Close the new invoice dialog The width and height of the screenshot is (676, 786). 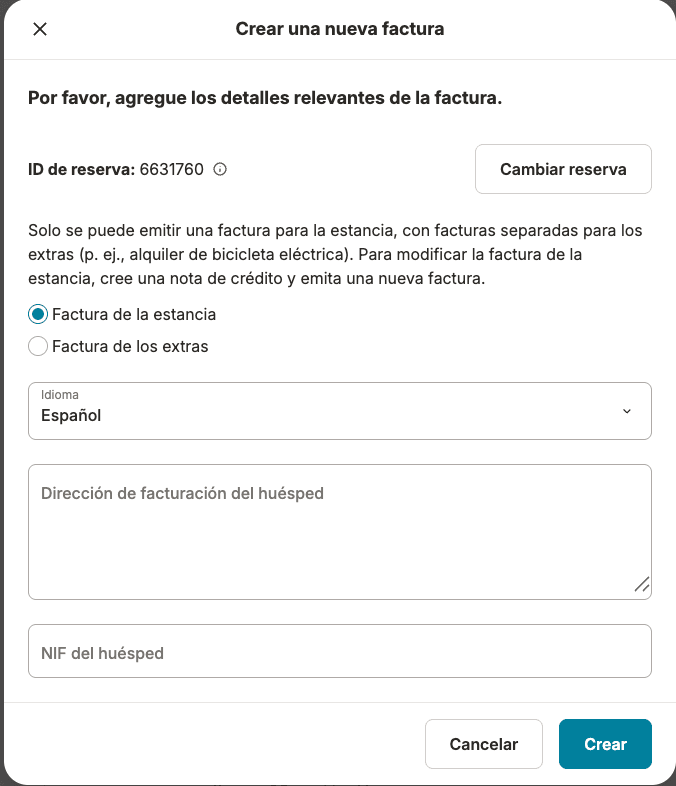40,29
